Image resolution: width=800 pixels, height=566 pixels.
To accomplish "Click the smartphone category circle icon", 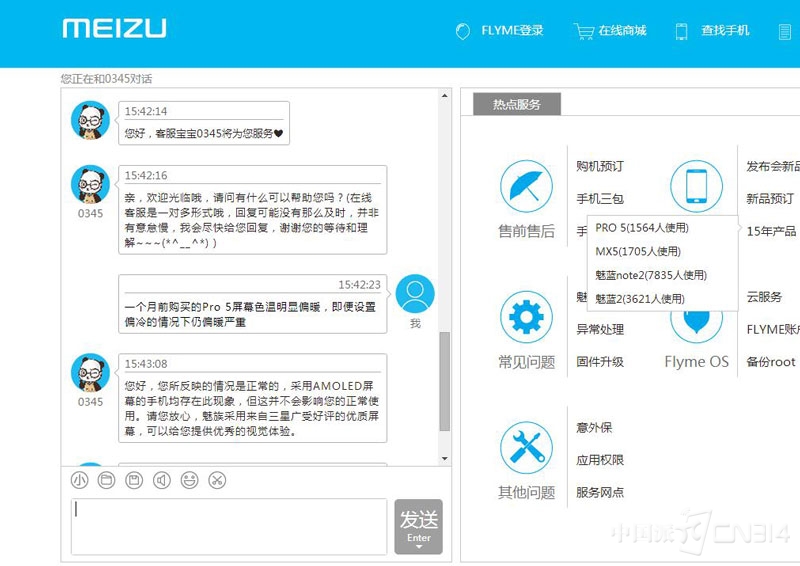I will click(696, 186).
